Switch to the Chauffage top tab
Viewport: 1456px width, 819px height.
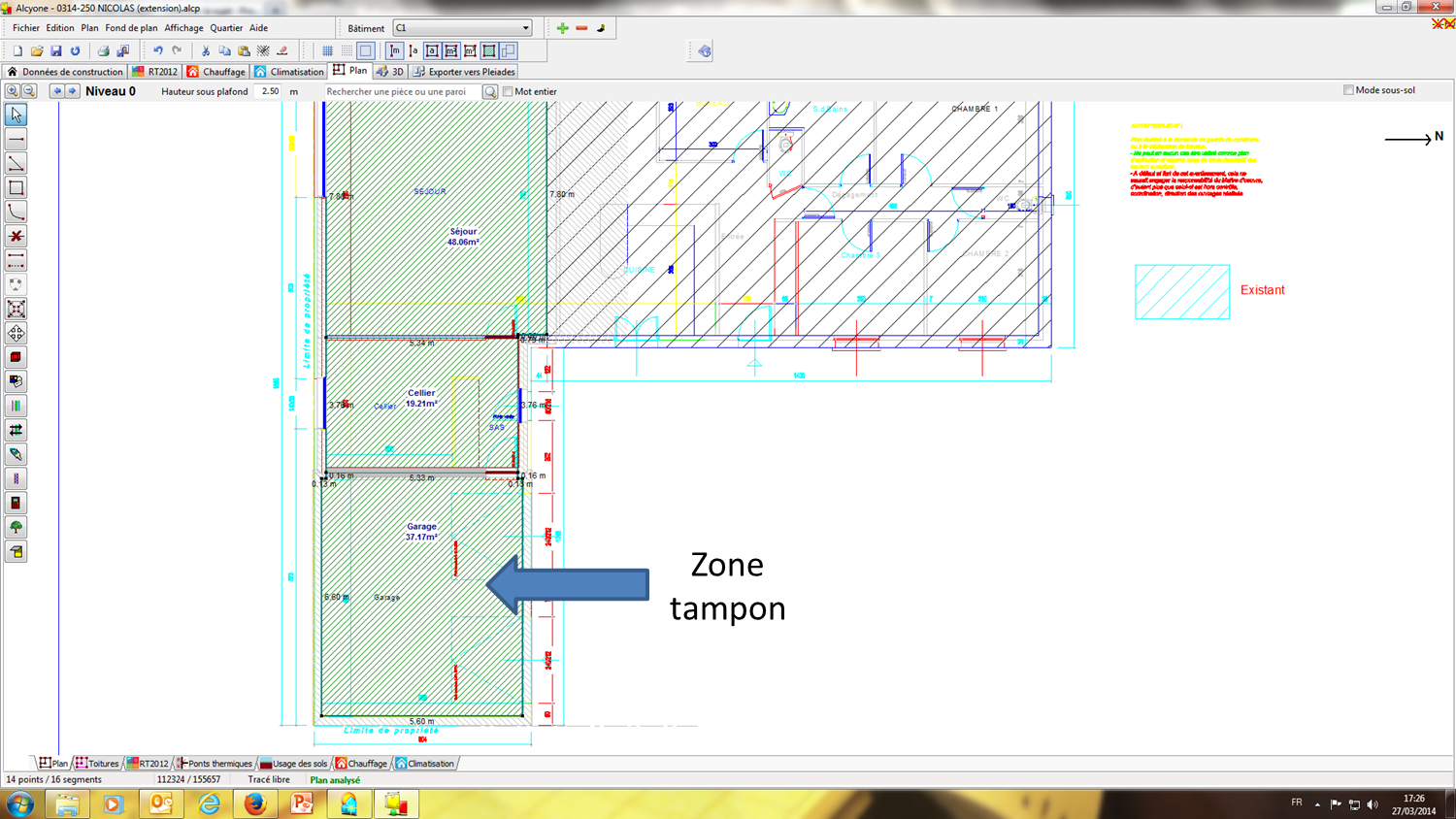point(216,72)
